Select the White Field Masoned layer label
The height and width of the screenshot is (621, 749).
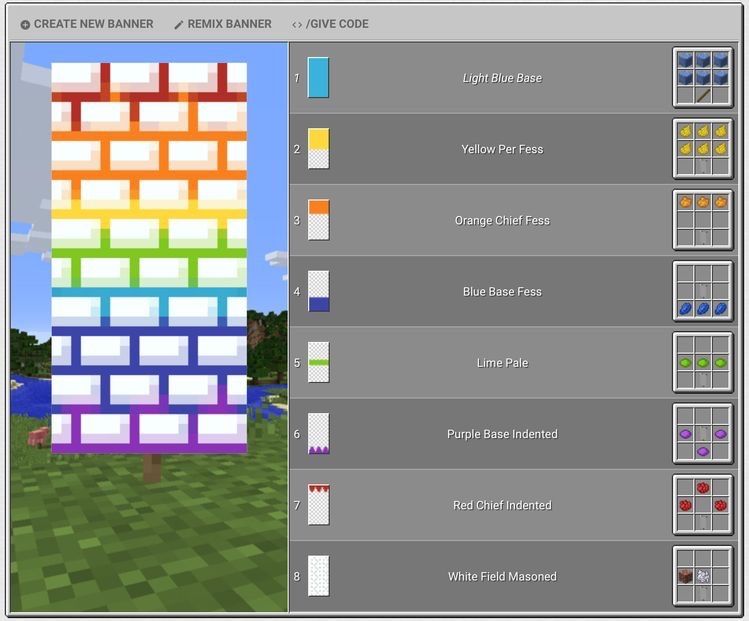(x=502, y=576)
